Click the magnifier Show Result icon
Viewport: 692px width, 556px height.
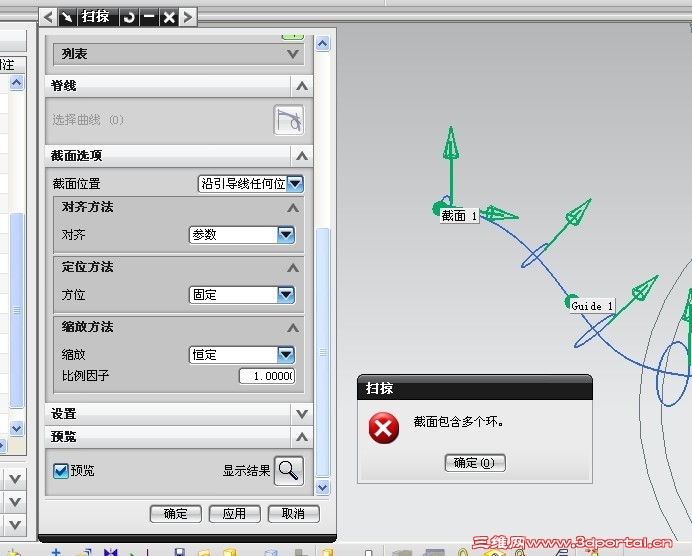coord(289,471)
